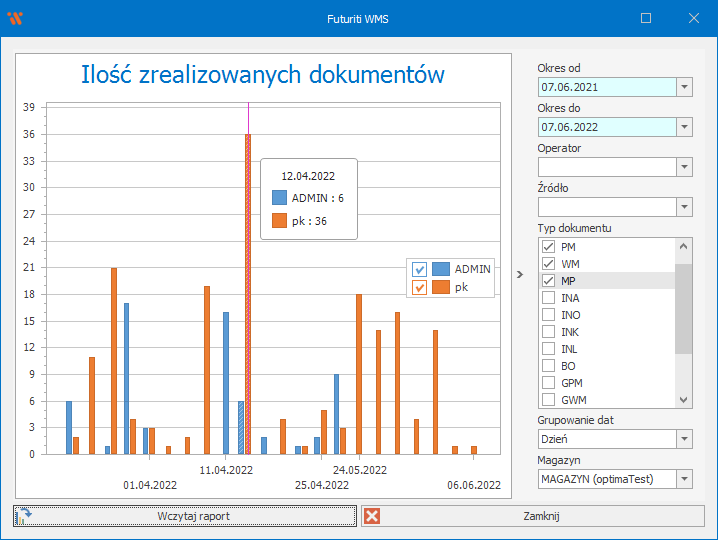
Task: Open the Okres od date picker
Action: point(684,87)
